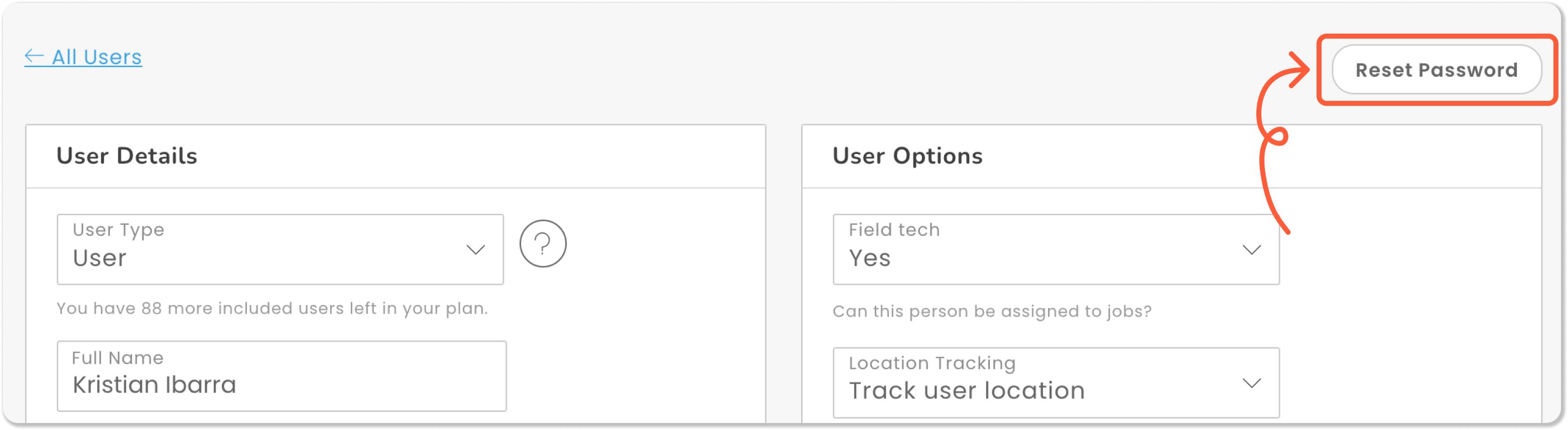
Task: Click the Field tech label text
Action: point(894,230)
